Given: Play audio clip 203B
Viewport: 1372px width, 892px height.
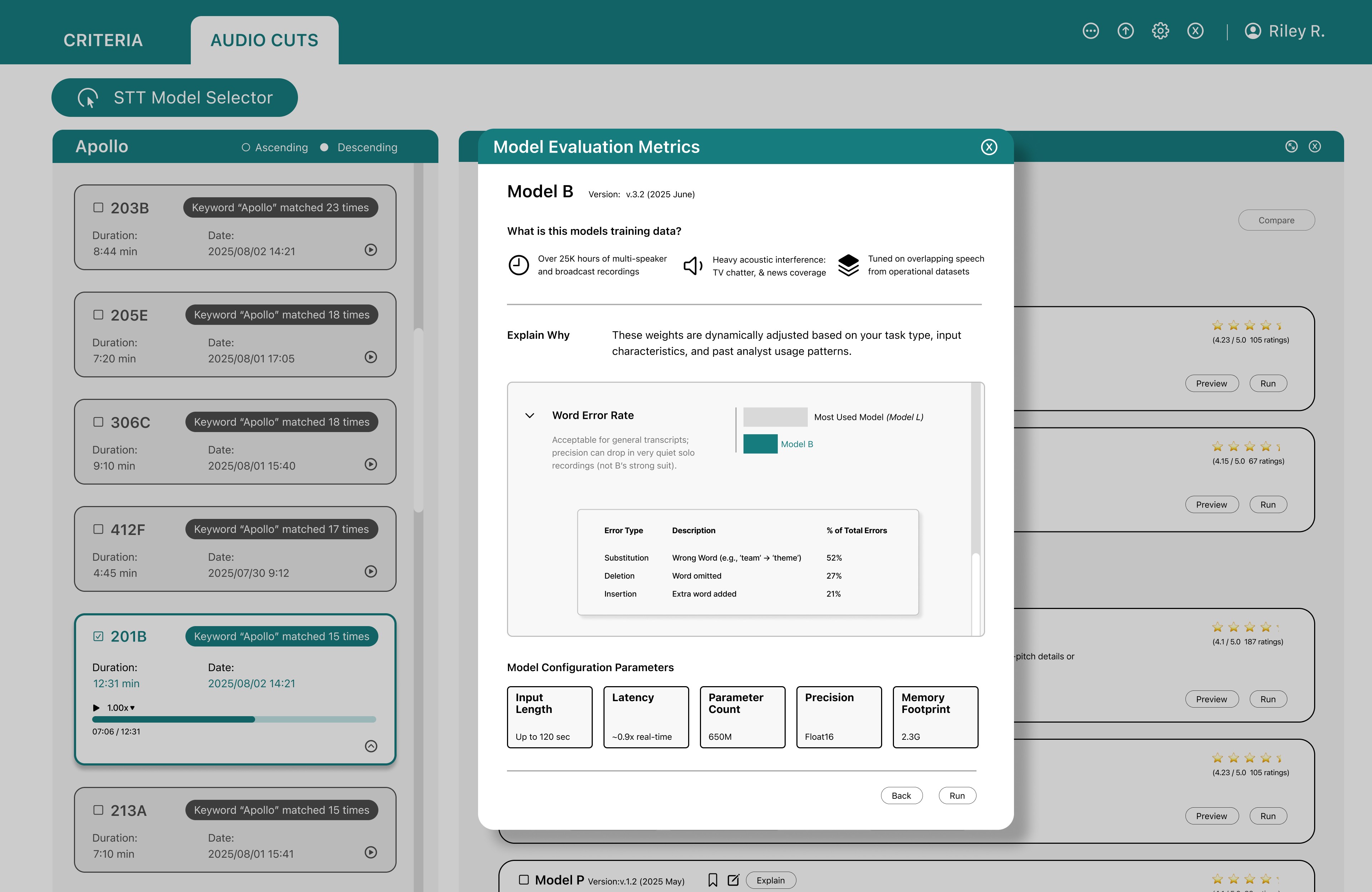Looking at the screenshot, I should 371,250.
